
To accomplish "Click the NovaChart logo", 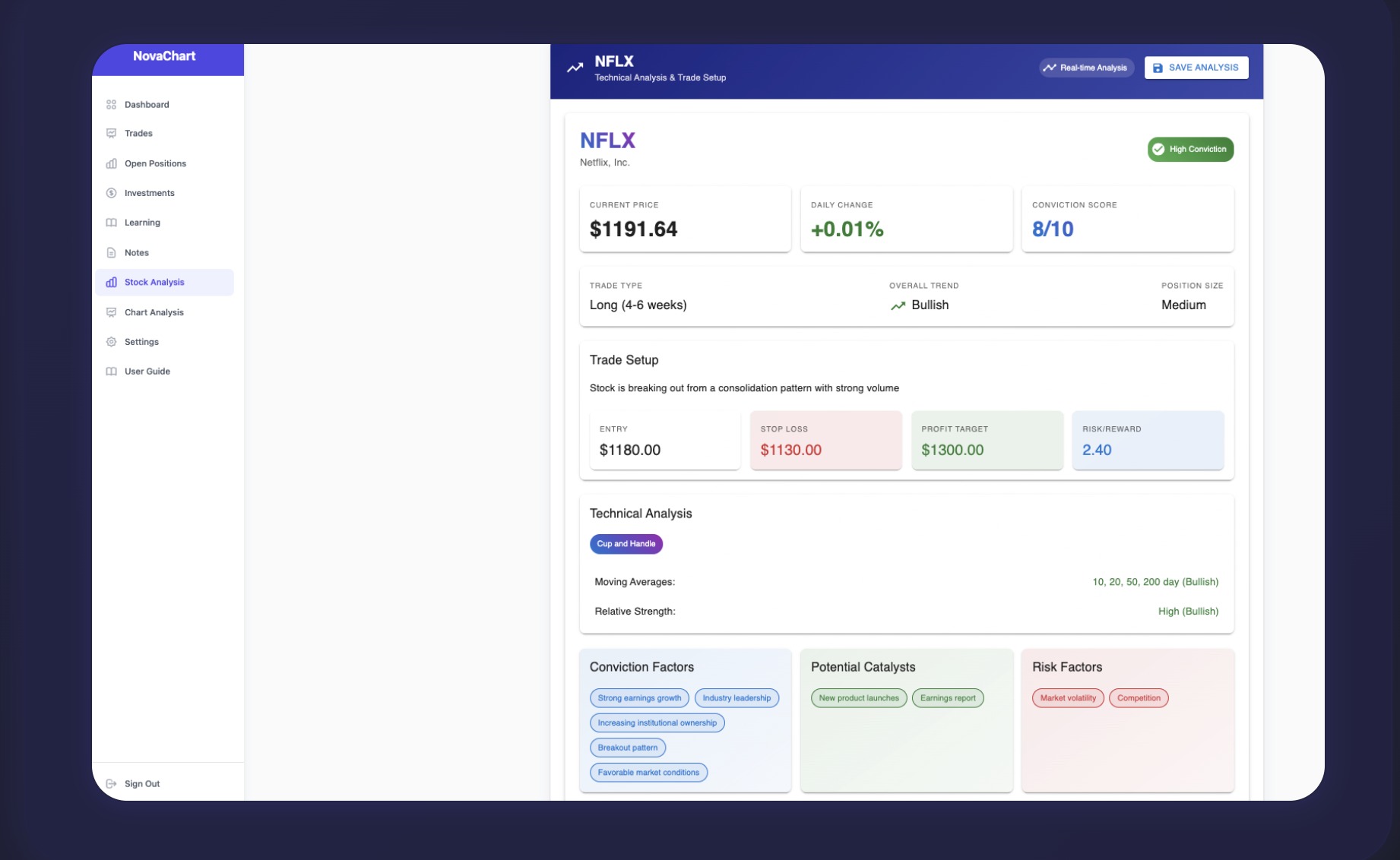I will coord(164,56).
